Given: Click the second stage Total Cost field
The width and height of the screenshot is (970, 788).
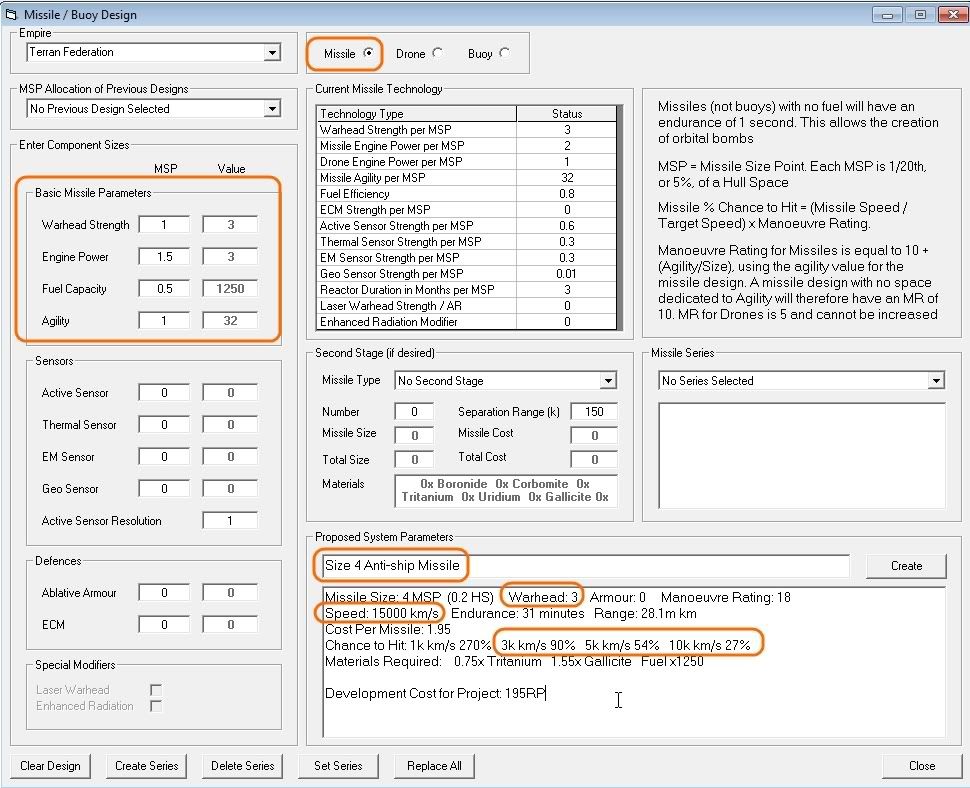Looking at the screenshot, I should click(x=594, y=460).
